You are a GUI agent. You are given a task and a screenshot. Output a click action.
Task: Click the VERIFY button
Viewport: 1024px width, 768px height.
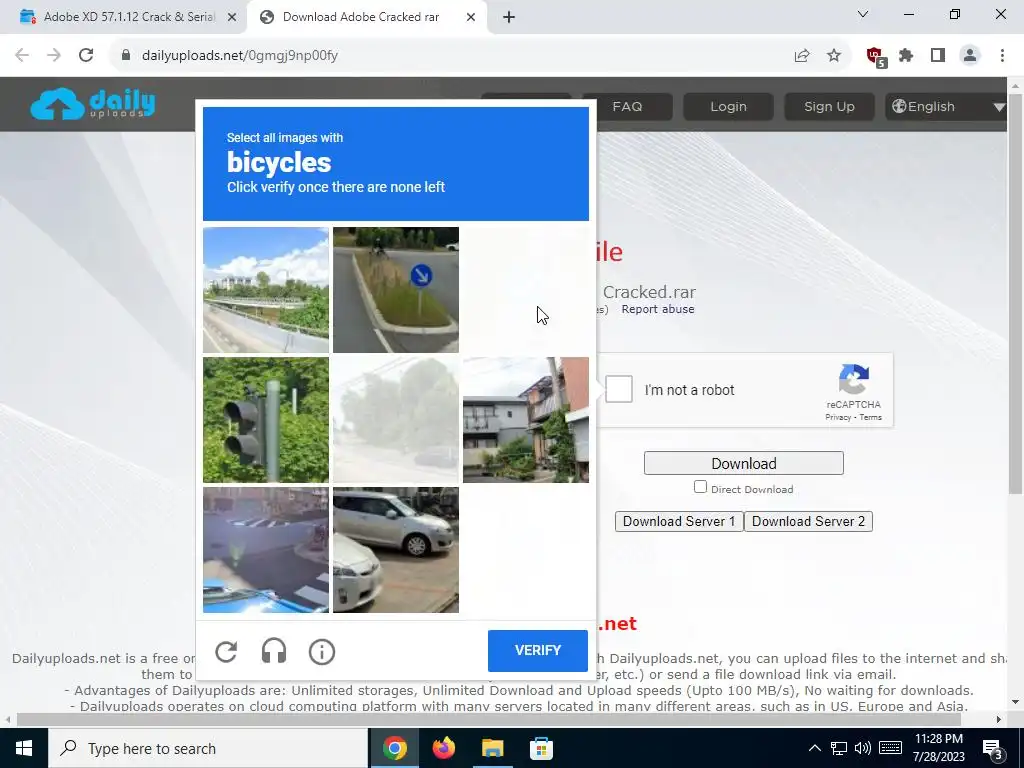coord(537,650)
